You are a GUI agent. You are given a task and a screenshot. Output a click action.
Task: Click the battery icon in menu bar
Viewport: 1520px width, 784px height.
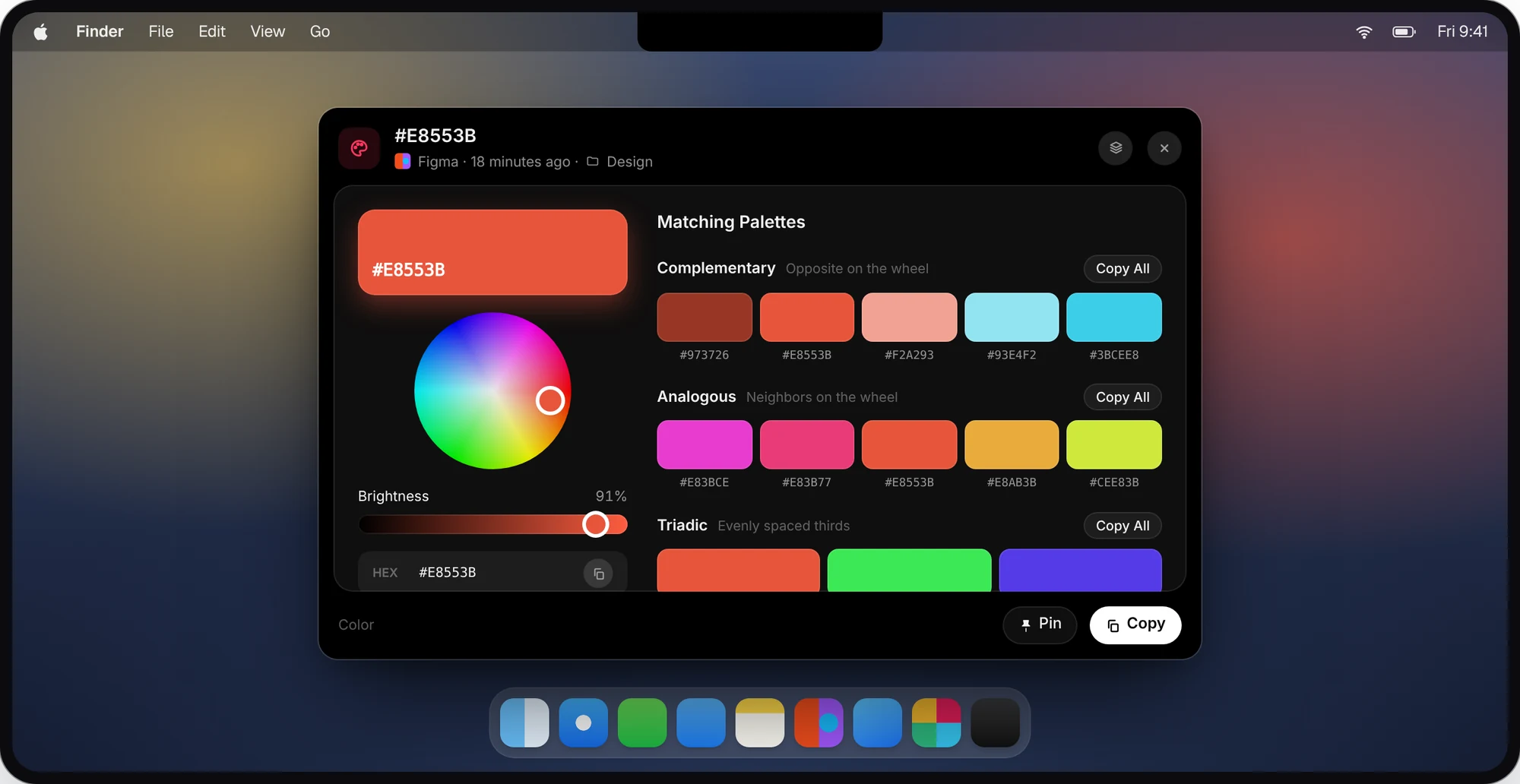point(1404,32)
